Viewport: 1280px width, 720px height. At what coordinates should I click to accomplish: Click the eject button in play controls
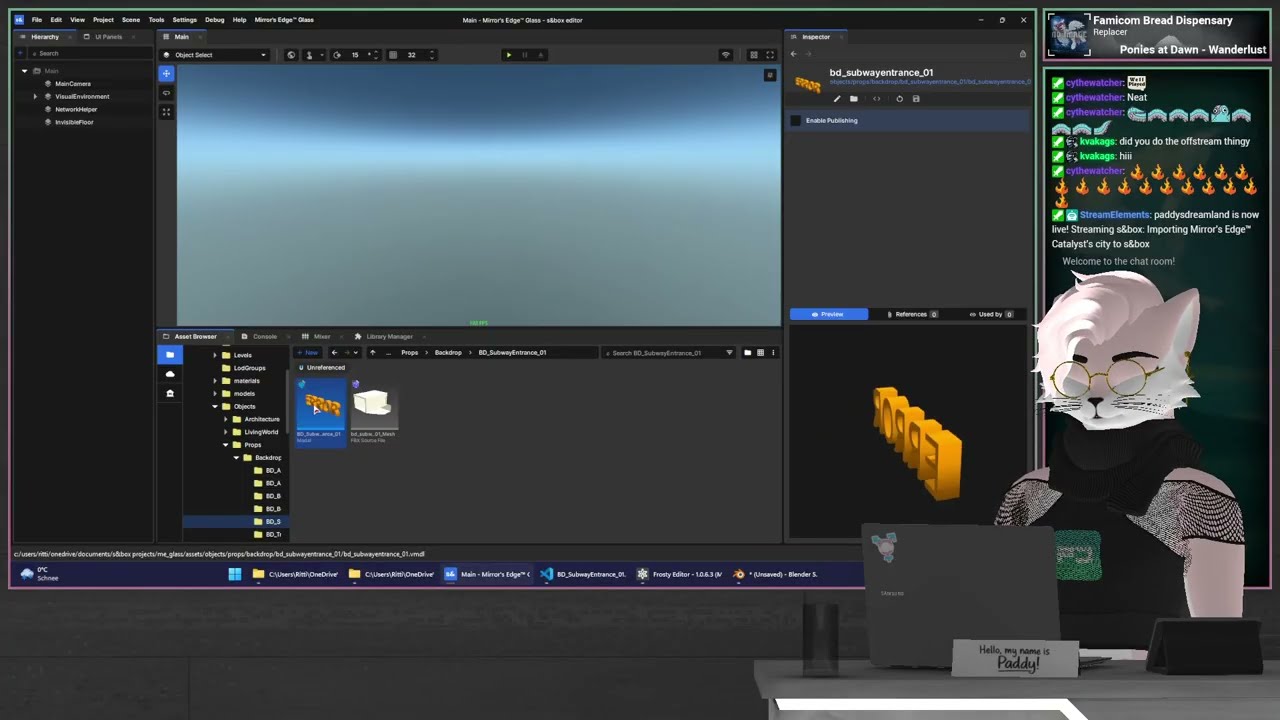click(x=540, y=55)
